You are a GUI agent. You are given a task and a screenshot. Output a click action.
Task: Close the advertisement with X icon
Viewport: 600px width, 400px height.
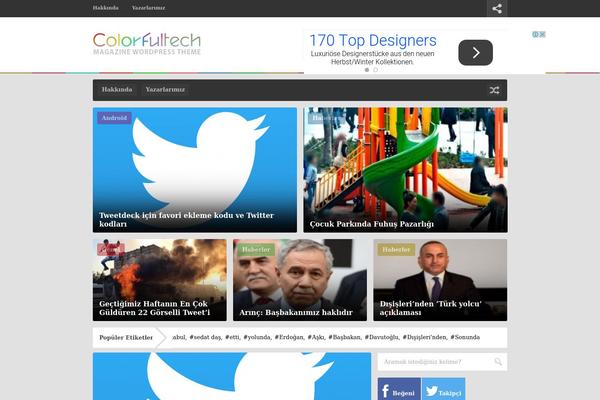(x=542, y=34)
